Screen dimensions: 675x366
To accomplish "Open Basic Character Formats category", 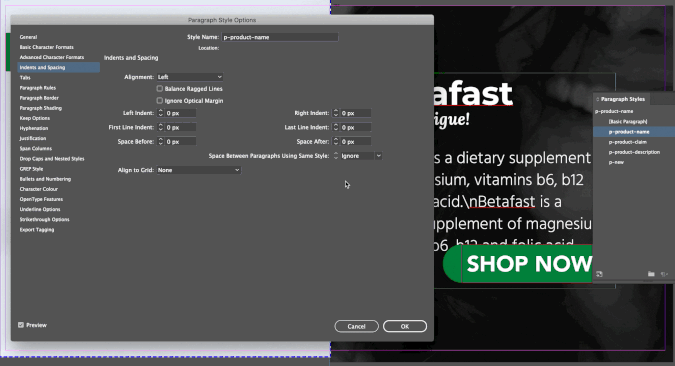I will click(x=46, y=47).
